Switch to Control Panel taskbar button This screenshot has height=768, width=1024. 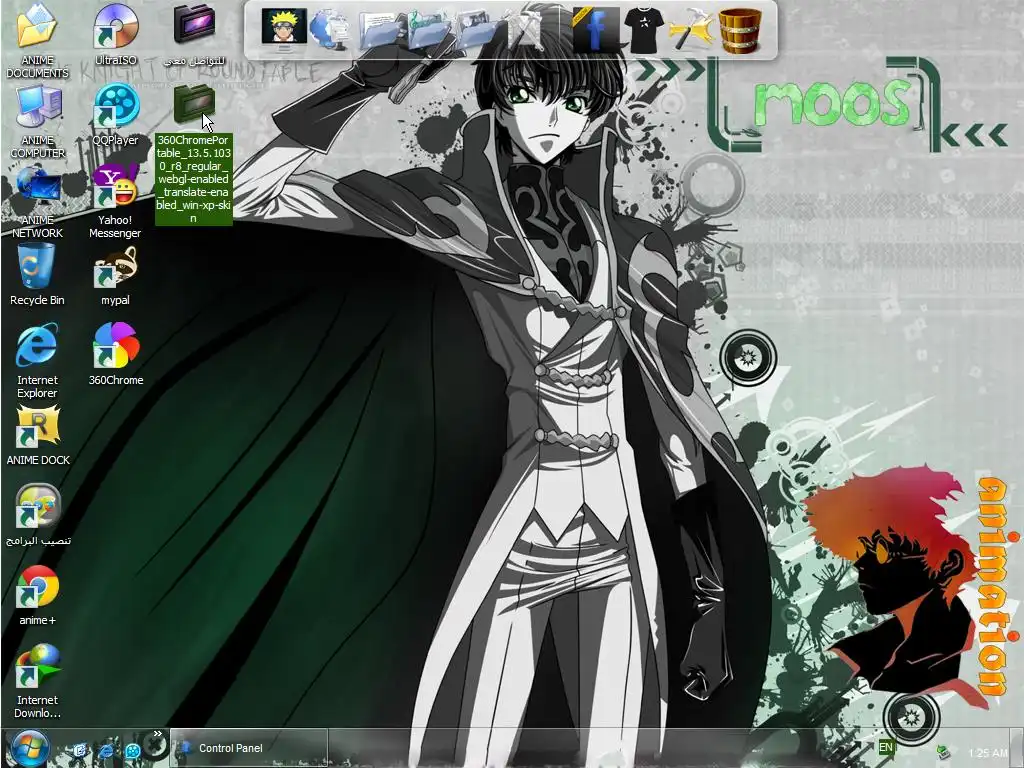(x=249, y=748)
